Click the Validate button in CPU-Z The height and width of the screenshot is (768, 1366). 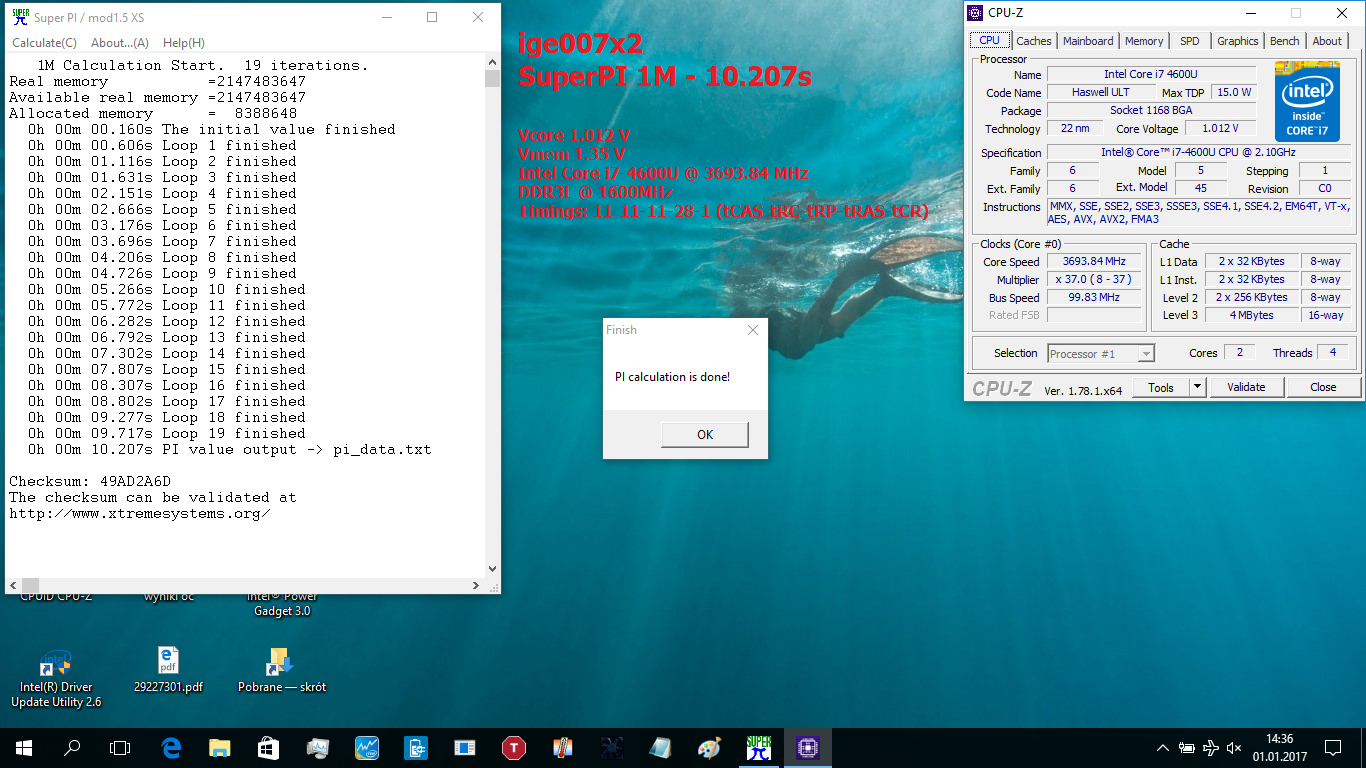[x=1246, y=387]
